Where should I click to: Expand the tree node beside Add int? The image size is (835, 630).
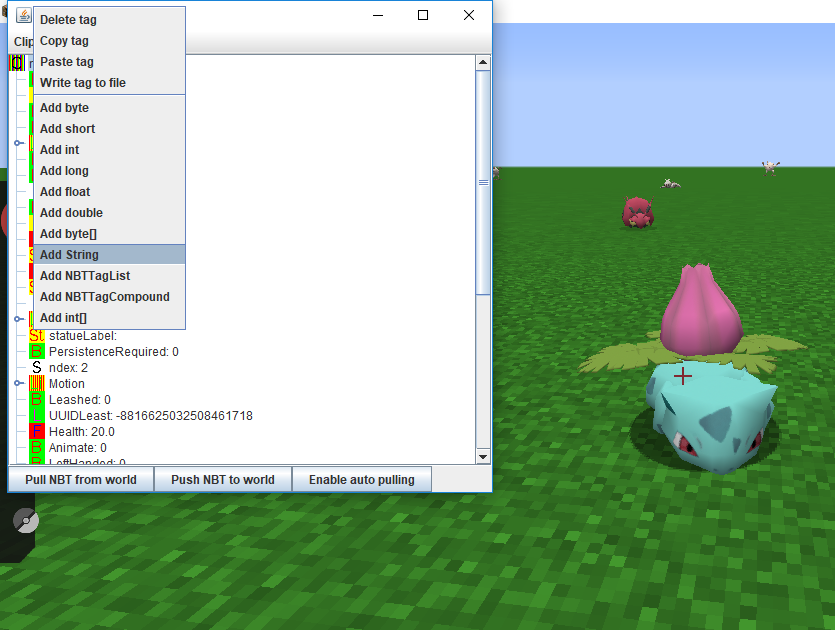tap(18, 143)
